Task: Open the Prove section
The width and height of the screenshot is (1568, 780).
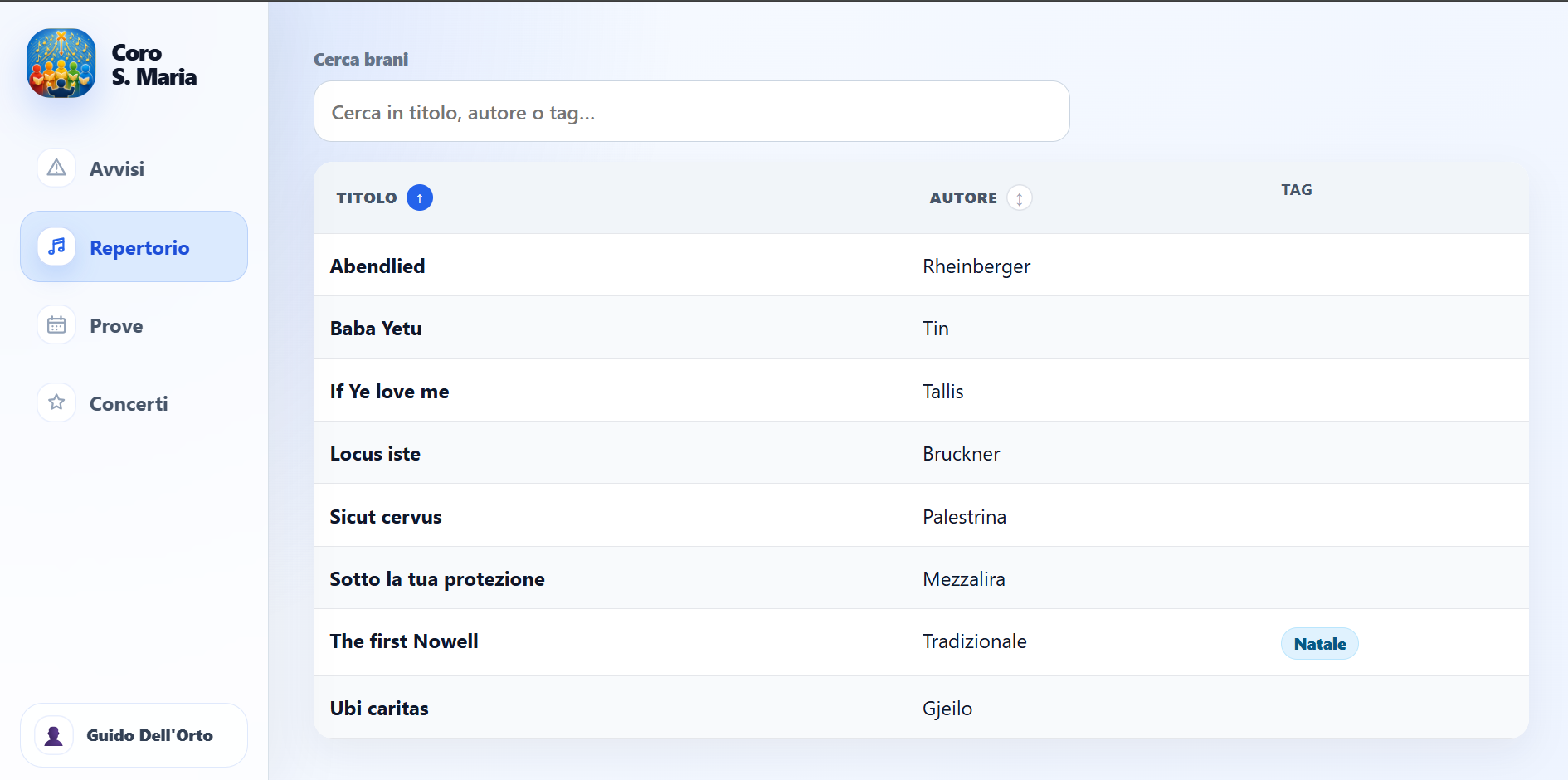Action: point(134,325)
